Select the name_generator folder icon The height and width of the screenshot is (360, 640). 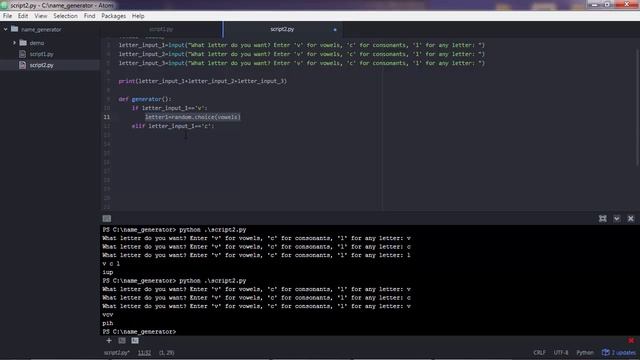[x=15, y=29]
